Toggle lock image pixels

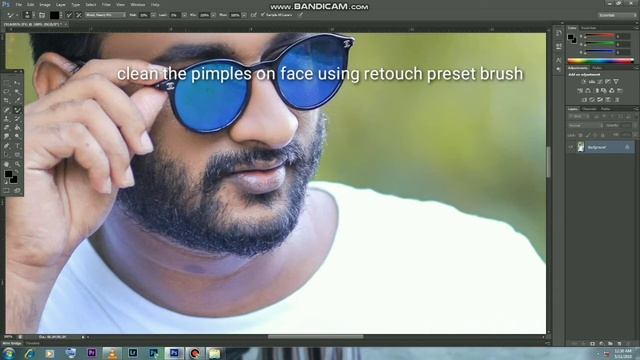click(588, 135)
